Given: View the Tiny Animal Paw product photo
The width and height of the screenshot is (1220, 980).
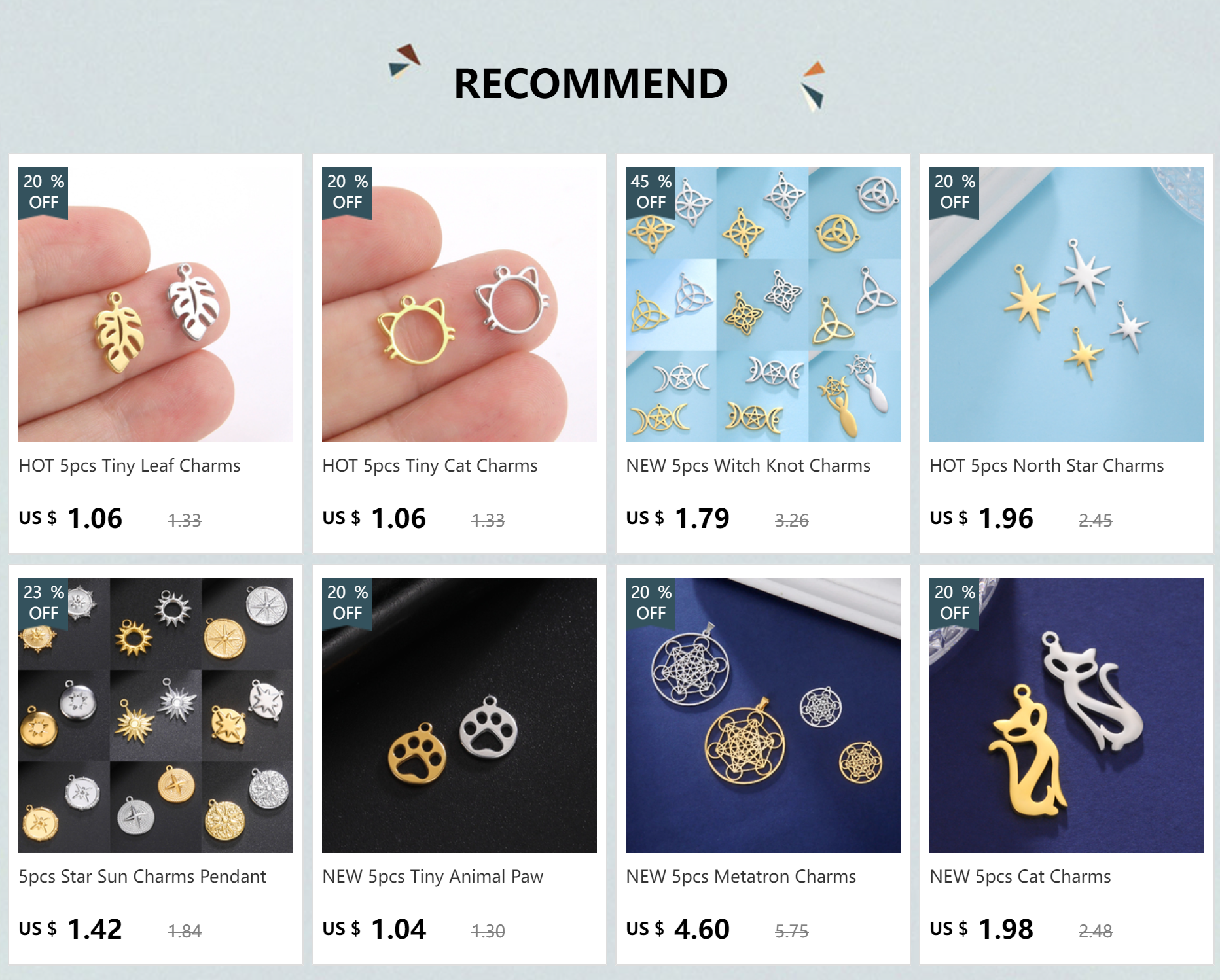Looking at the screenshot, I should point(459,716).
